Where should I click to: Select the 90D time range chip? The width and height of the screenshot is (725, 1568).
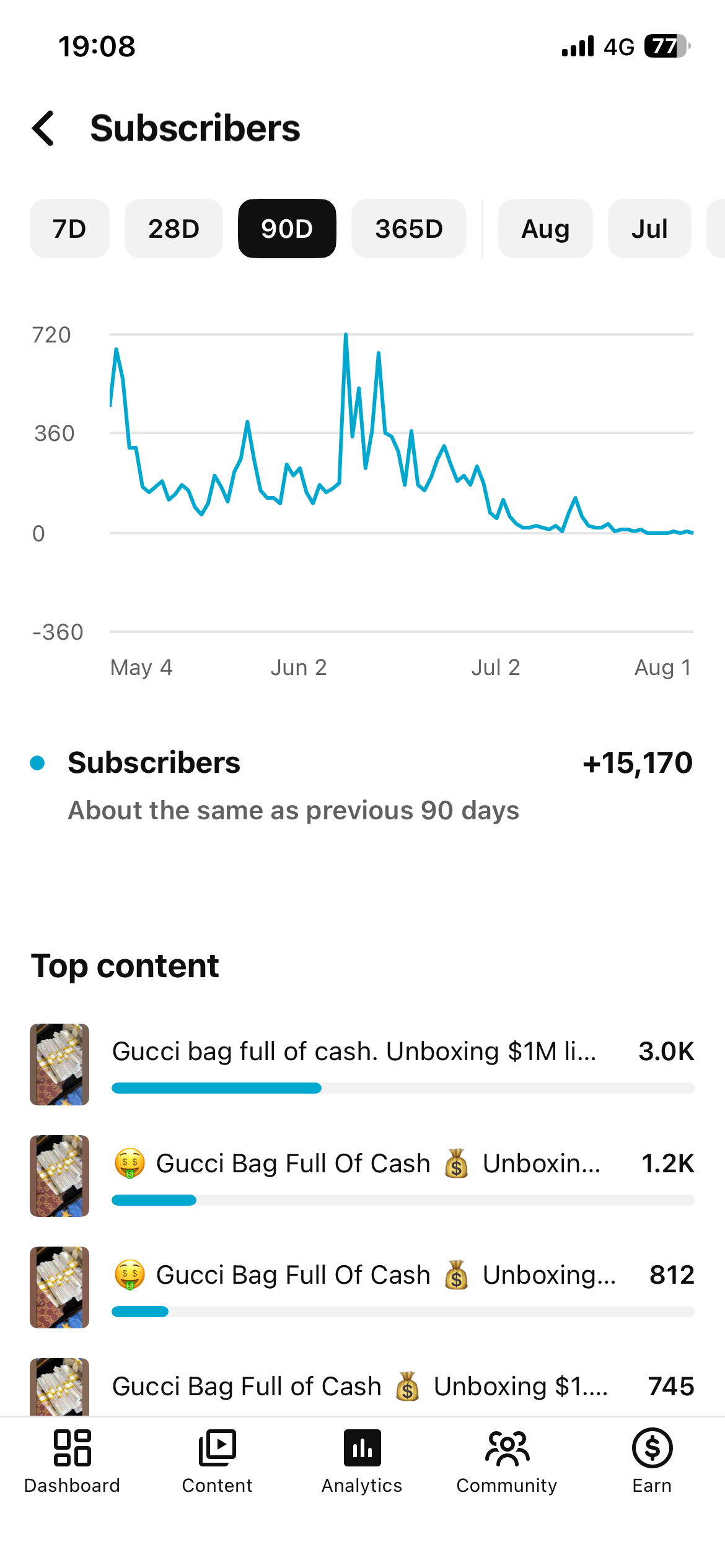click(x=287, y=229)
